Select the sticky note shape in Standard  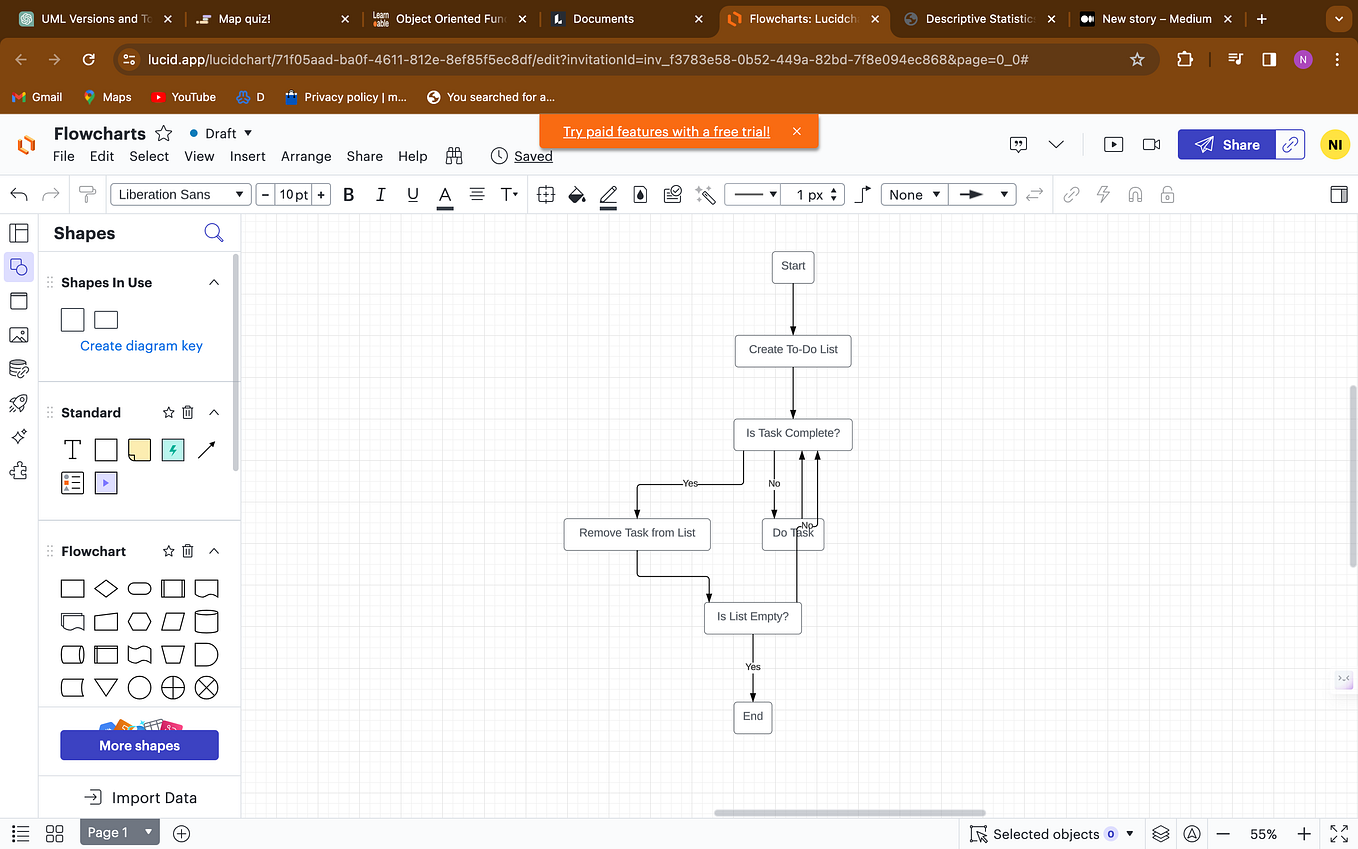(139, 449)
